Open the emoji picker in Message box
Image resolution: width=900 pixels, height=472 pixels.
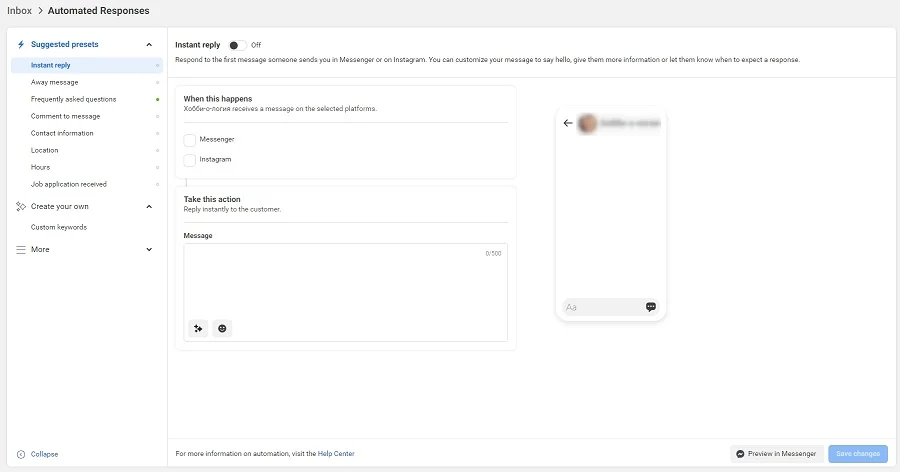click(222, 328)
